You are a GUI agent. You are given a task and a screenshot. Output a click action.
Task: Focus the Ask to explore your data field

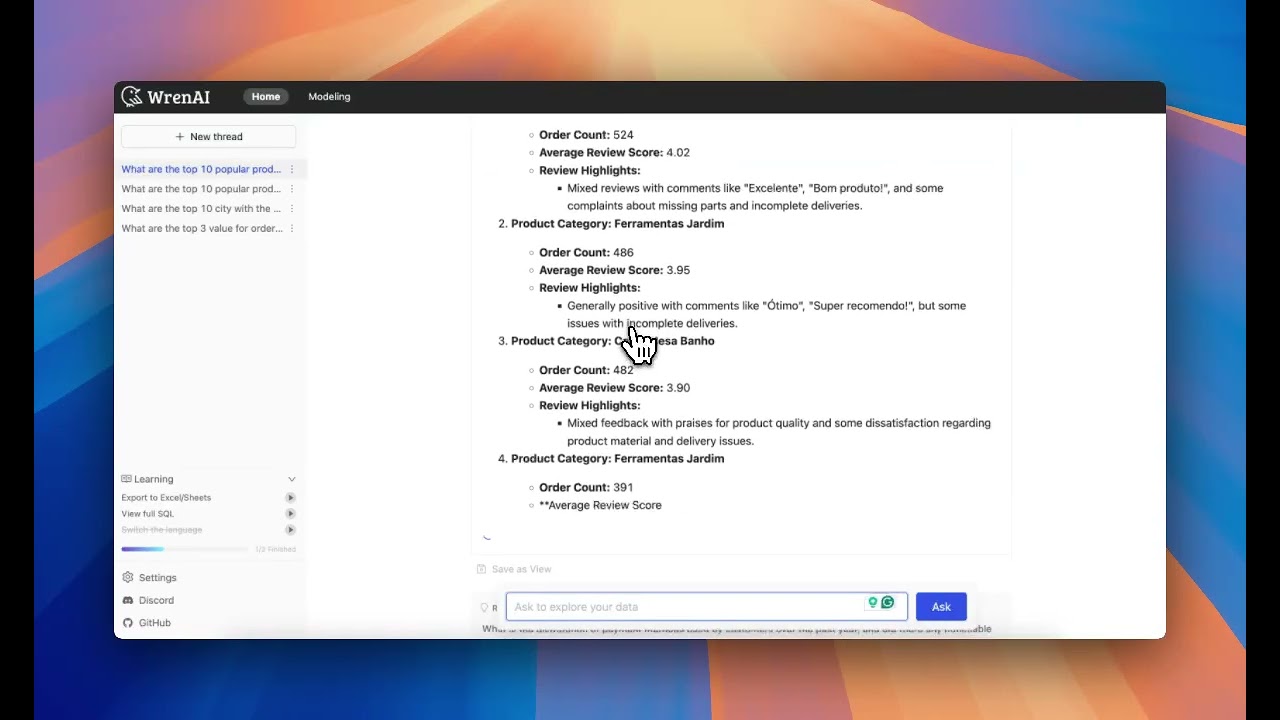tap(685, 607)
